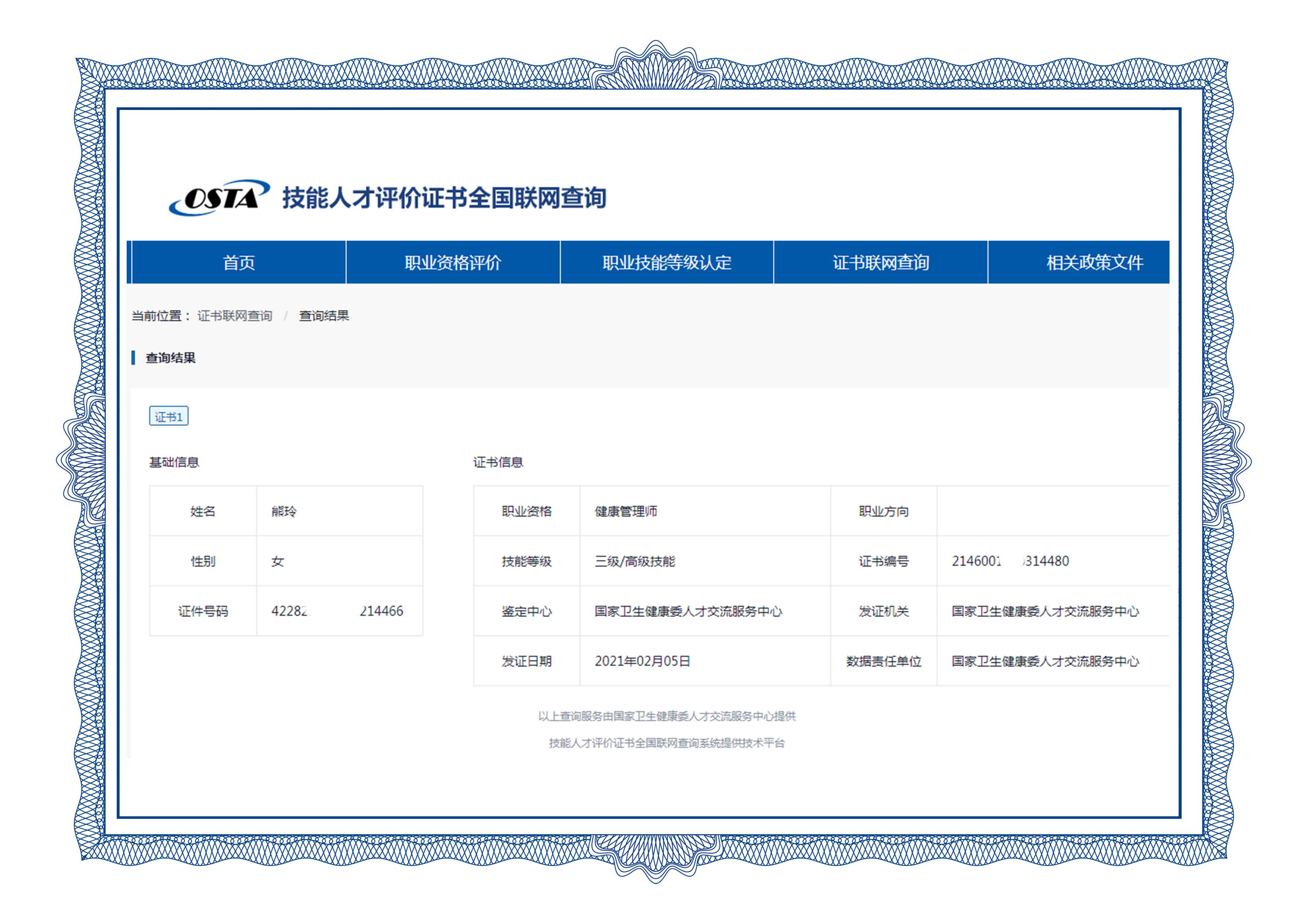This screenshot has height=924, width=1307.
Task: Click the OSTA logo
Action: (x=219, y=197)
